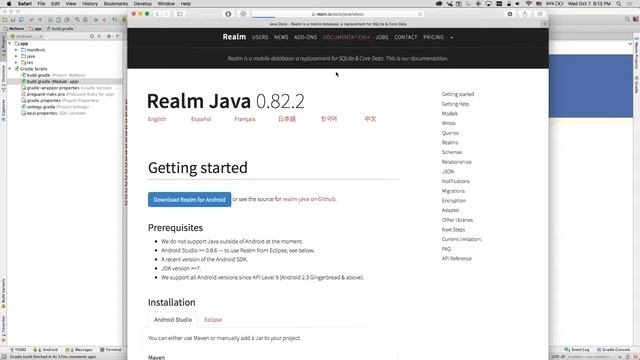Open JOBS on Realm navigation

point(382,37)
